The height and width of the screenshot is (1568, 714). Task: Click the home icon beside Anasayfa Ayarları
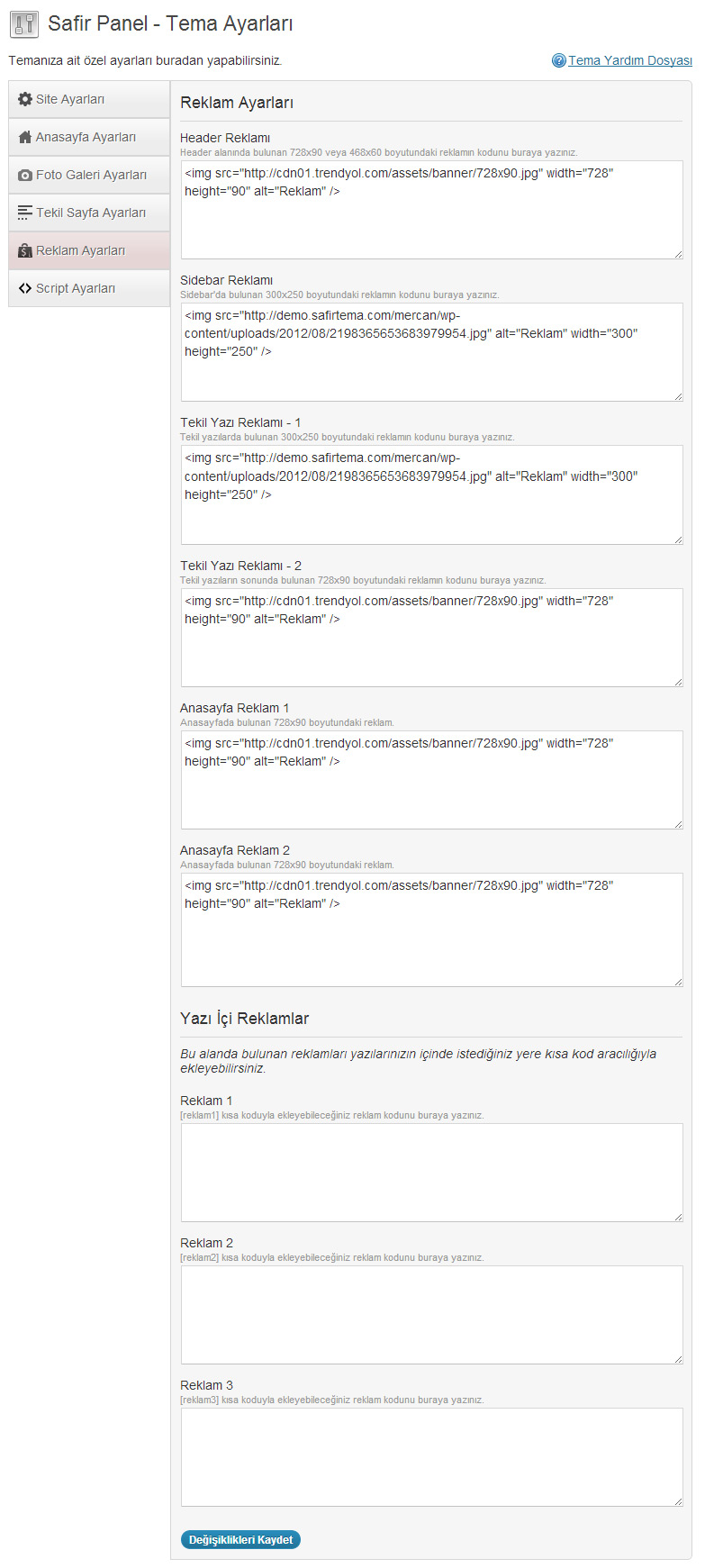(25, 137)
